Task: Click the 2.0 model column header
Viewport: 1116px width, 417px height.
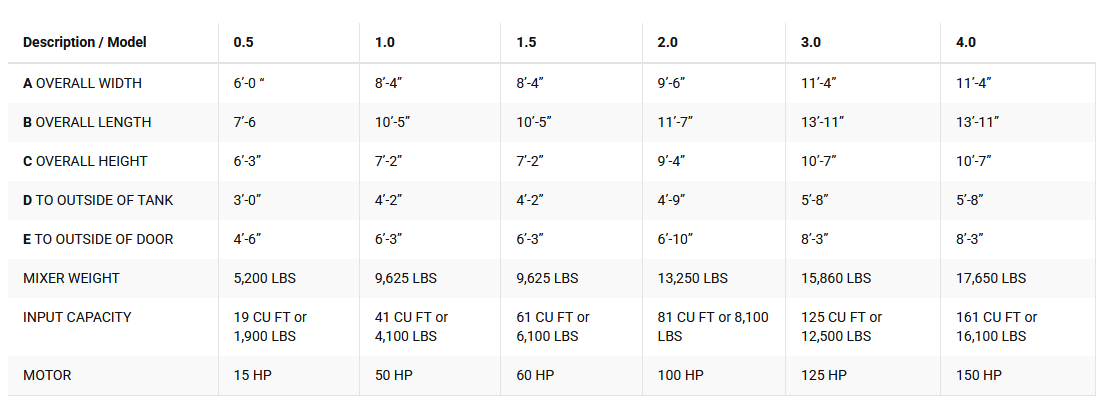Action: (x=668, y=42)
